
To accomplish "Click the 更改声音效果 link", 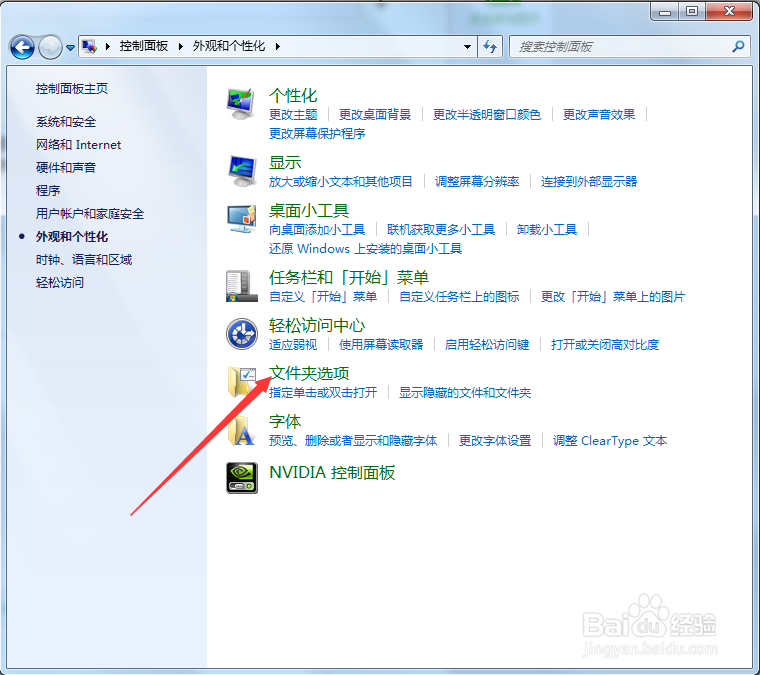I will coord(599,114).
